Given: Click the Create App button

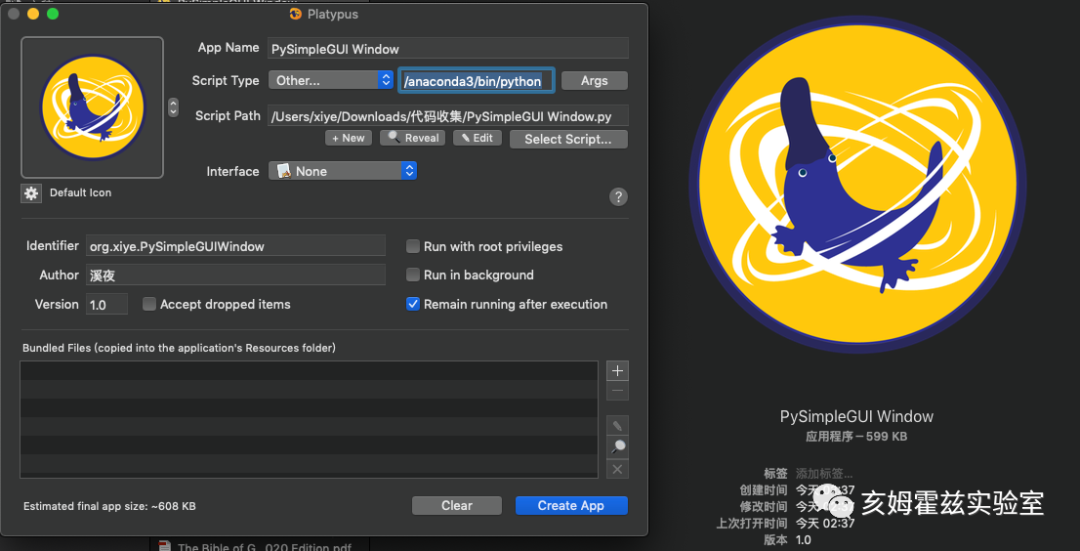Looking at the screenshot, I should (x=571, y=506).
